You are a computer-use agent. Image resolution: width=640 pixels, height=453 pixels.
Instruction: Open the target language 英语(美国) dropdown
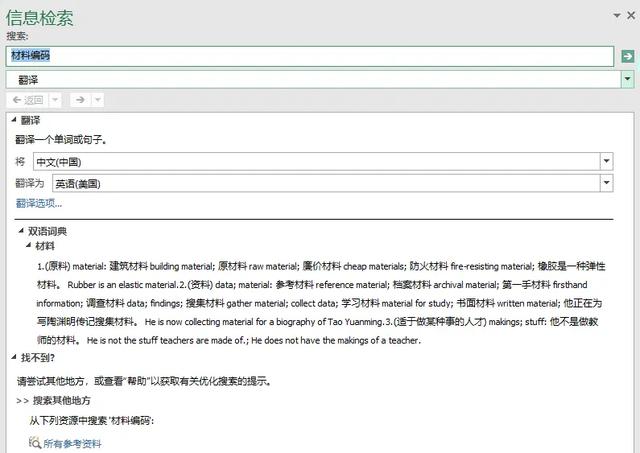click(607, 183)
